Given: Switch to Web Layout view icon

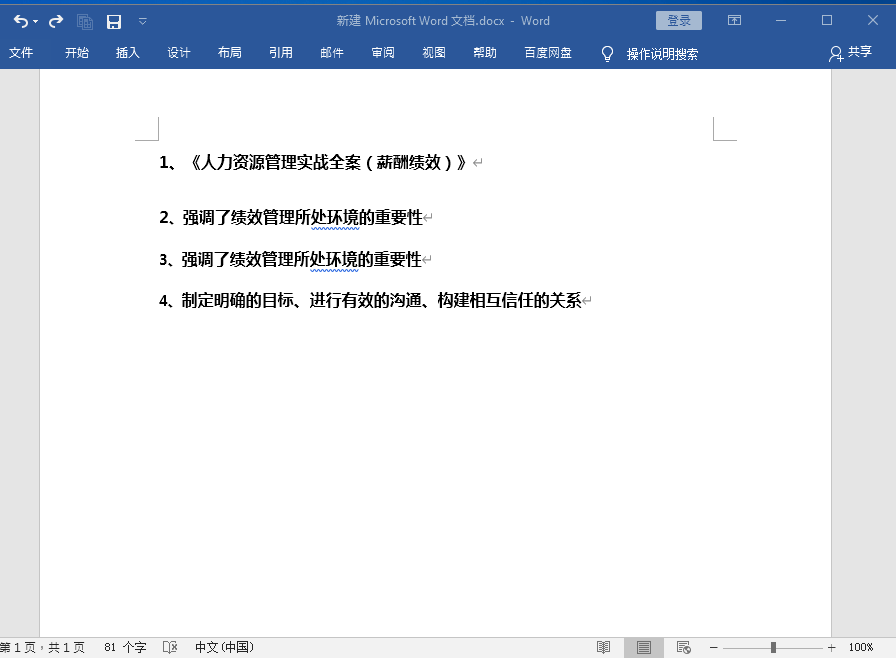Looking at the screenshot, I should point(683,647).
